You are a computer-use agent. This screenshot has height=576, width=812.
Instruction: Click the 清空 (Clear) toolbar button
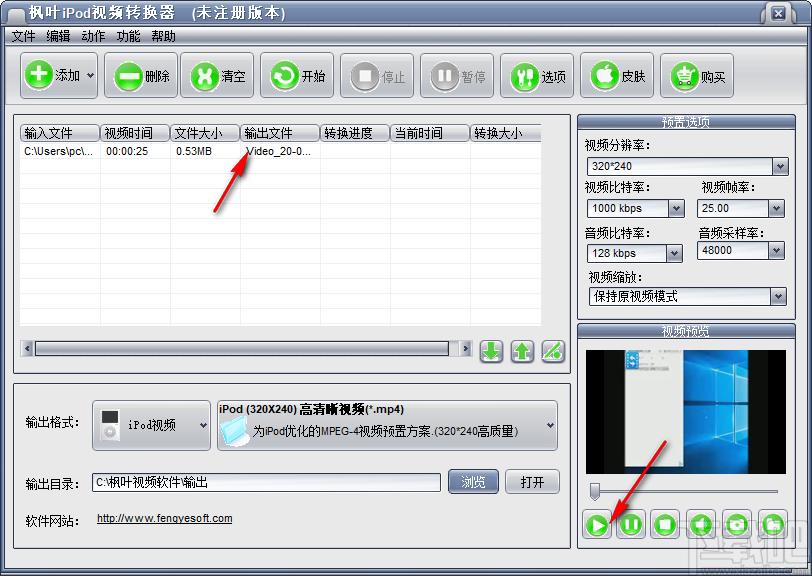click(x=217, y=76)
